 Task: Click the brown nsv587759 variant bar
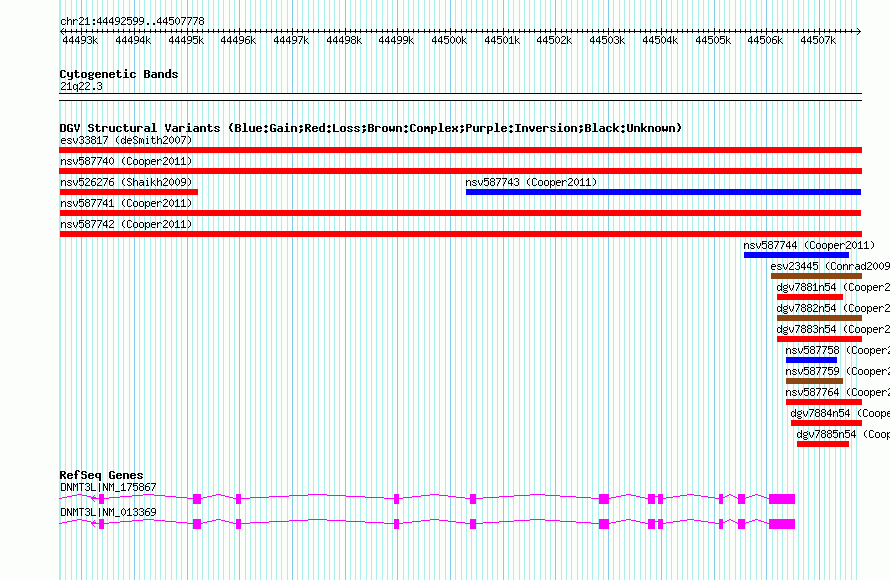pos(814,381)
